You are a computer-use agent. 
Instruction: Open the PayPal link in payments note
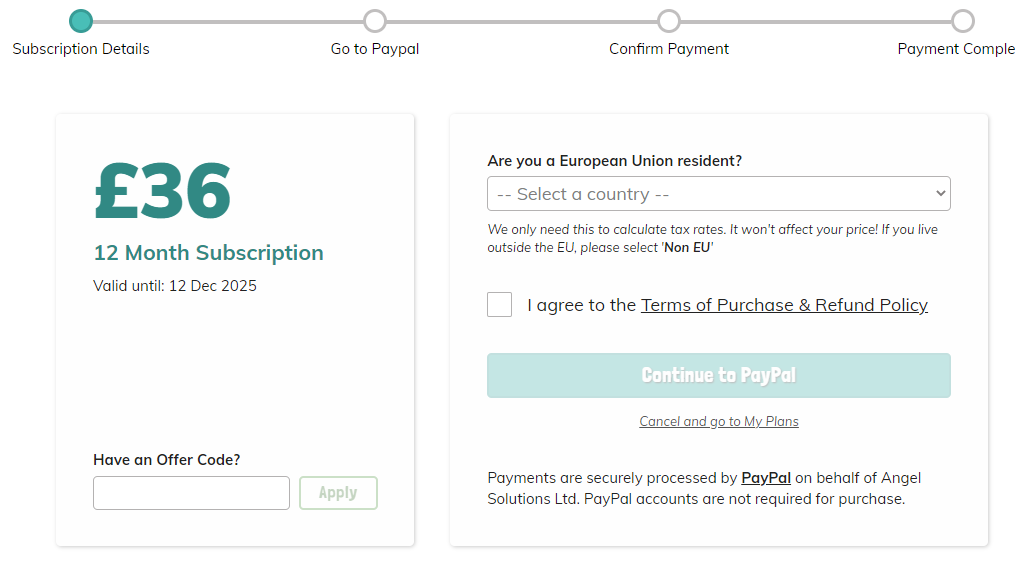766,478
